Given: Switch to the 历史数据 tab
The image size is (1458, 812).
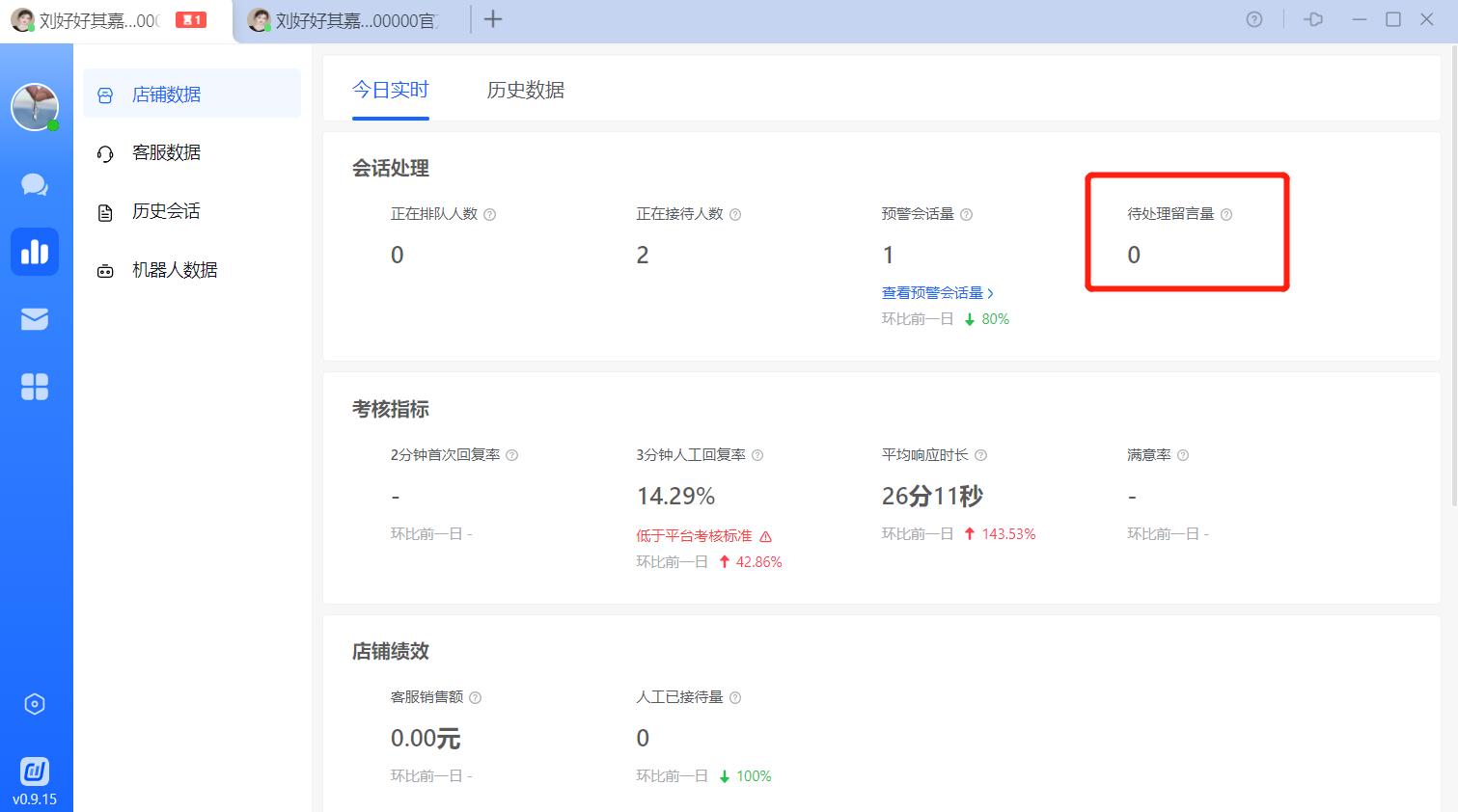Looking at the screenshot, I should [525, 91].
